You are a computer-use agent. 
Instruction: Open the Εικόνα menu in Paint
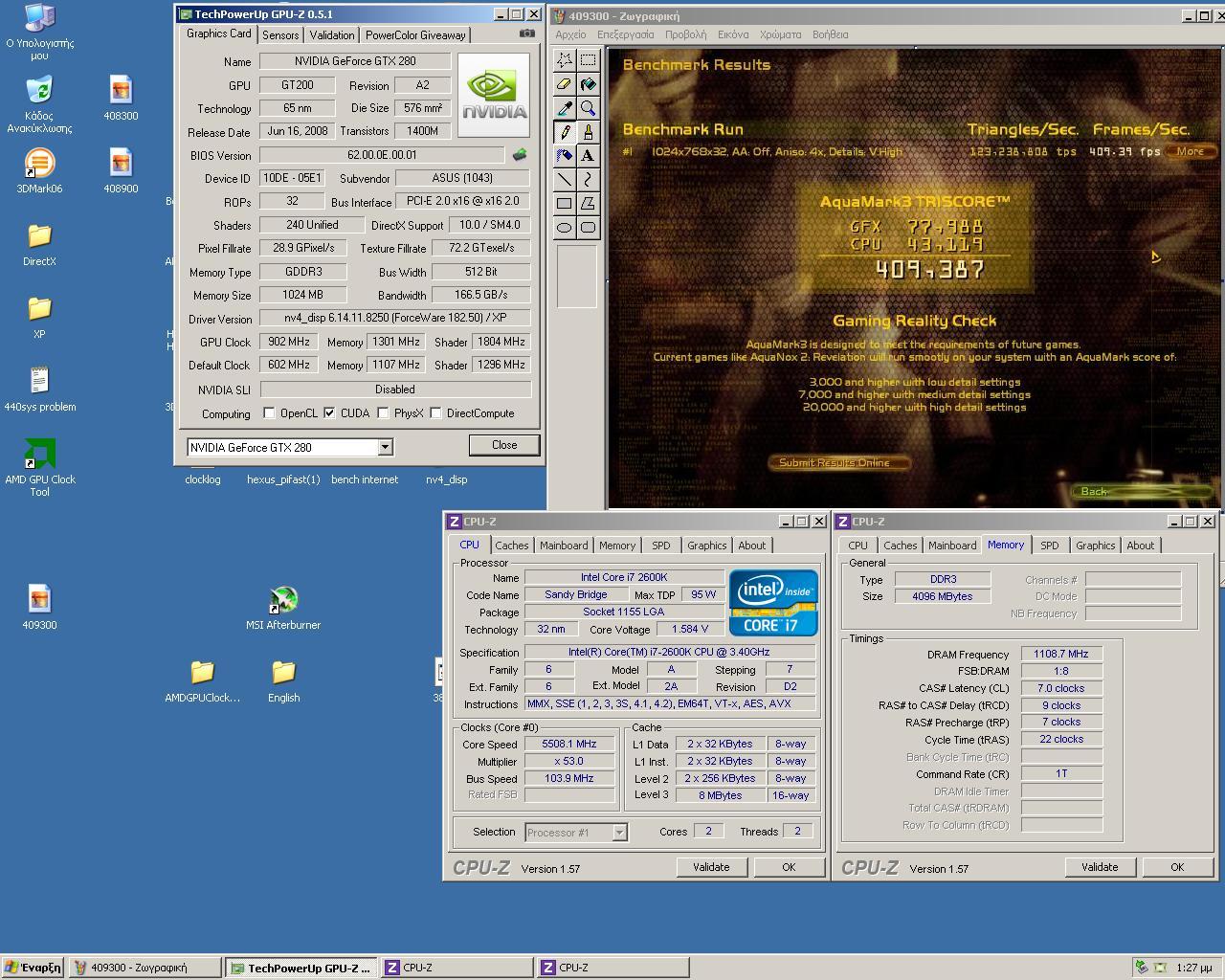[733, 34]
